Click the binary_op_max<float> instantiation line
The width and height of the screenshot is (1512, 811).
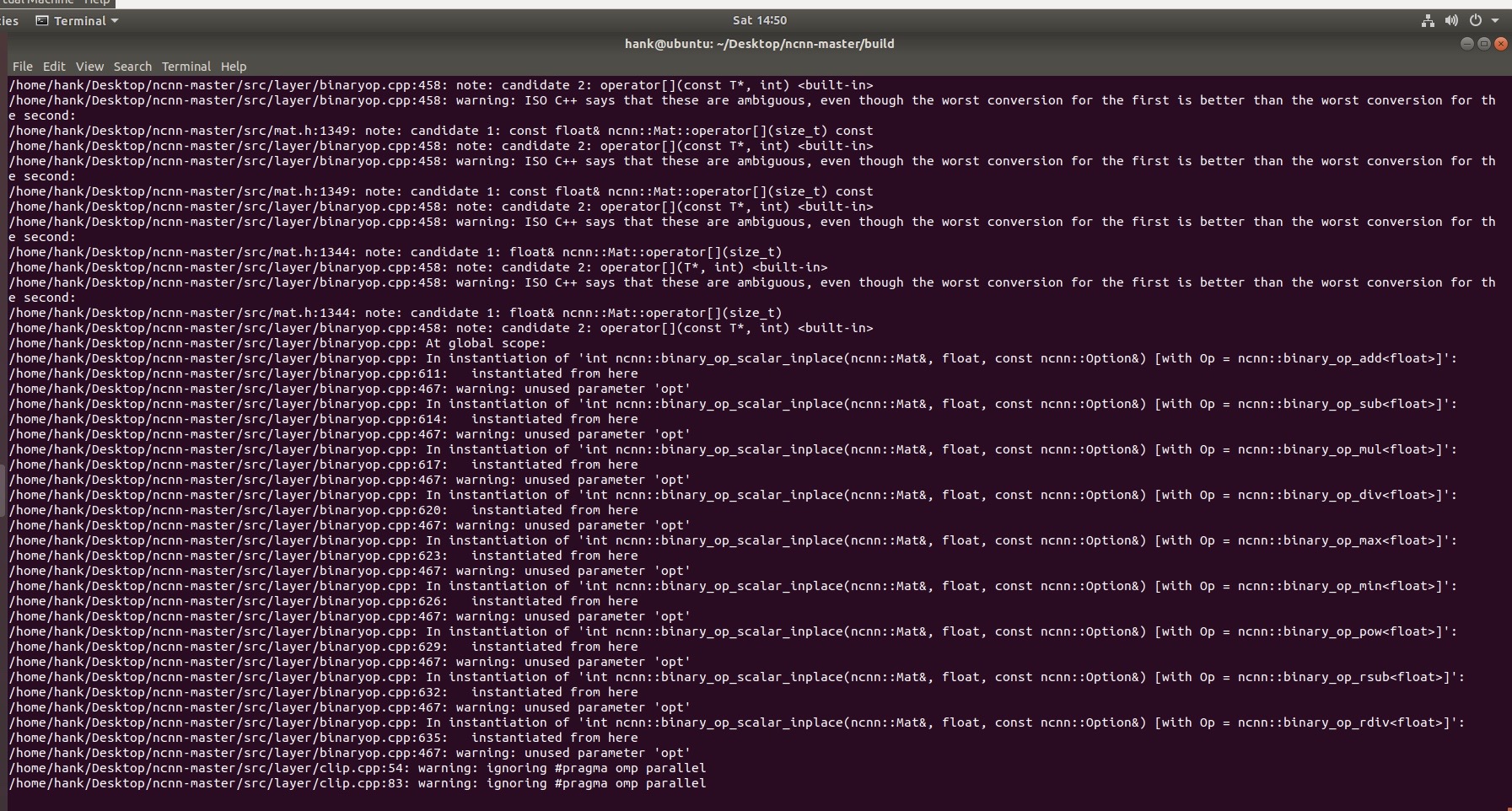click(733, 541)
